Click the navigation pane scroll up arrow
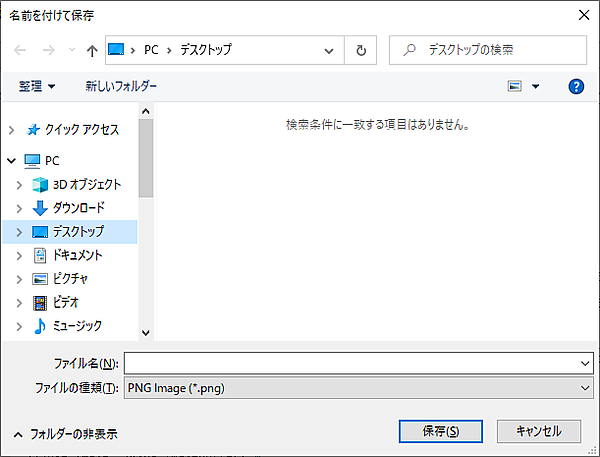 tap(145, 111)
